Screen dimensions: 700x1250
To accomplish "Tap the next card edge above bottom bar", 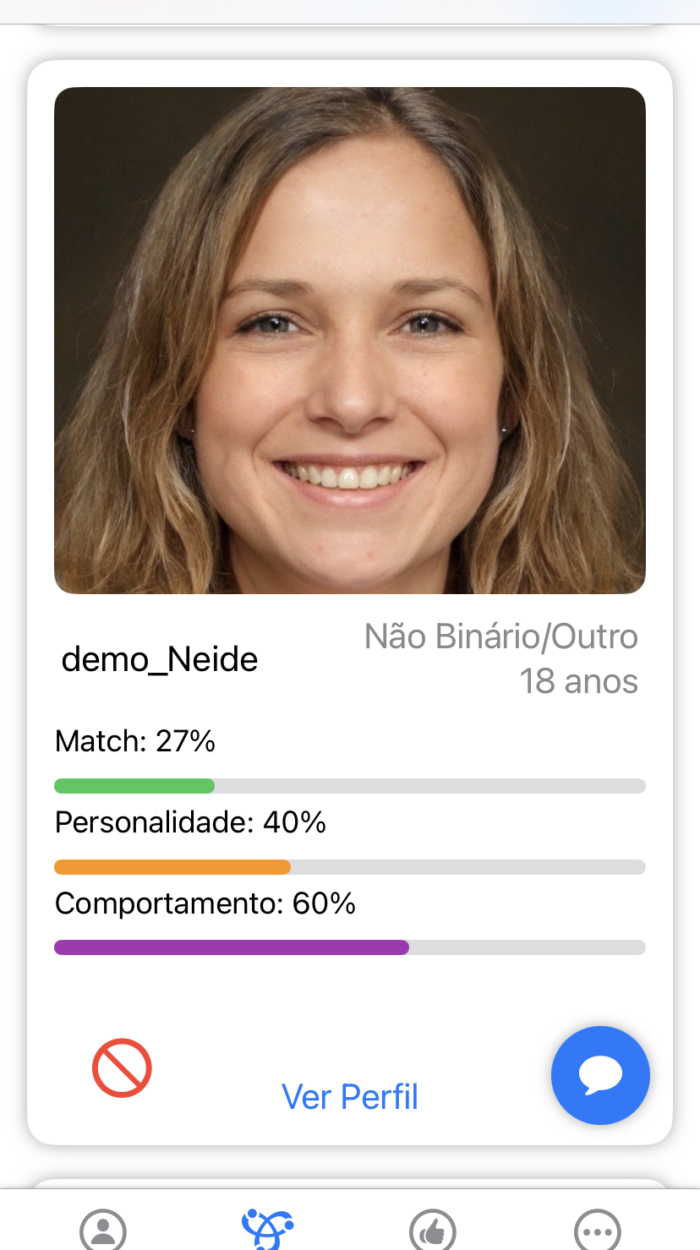I will tap(350, 1183).
